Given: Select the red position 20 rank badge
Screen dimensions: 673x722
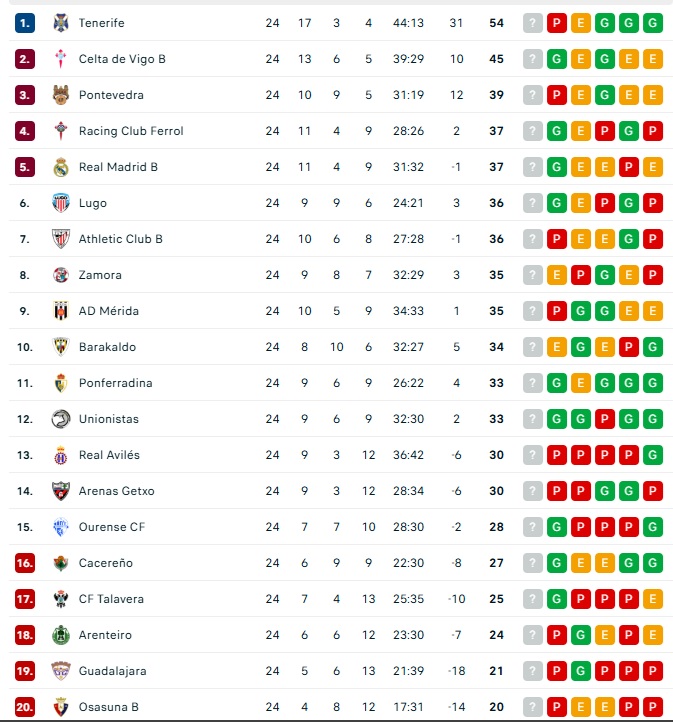Looking at the screenshot, I should [25, 707].
